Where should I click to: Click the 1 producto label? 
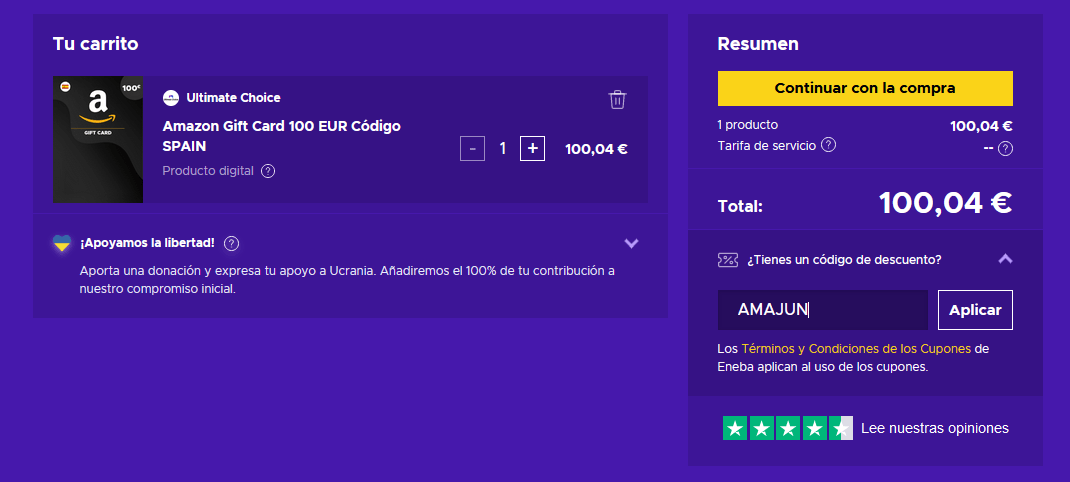click(747, 125)
